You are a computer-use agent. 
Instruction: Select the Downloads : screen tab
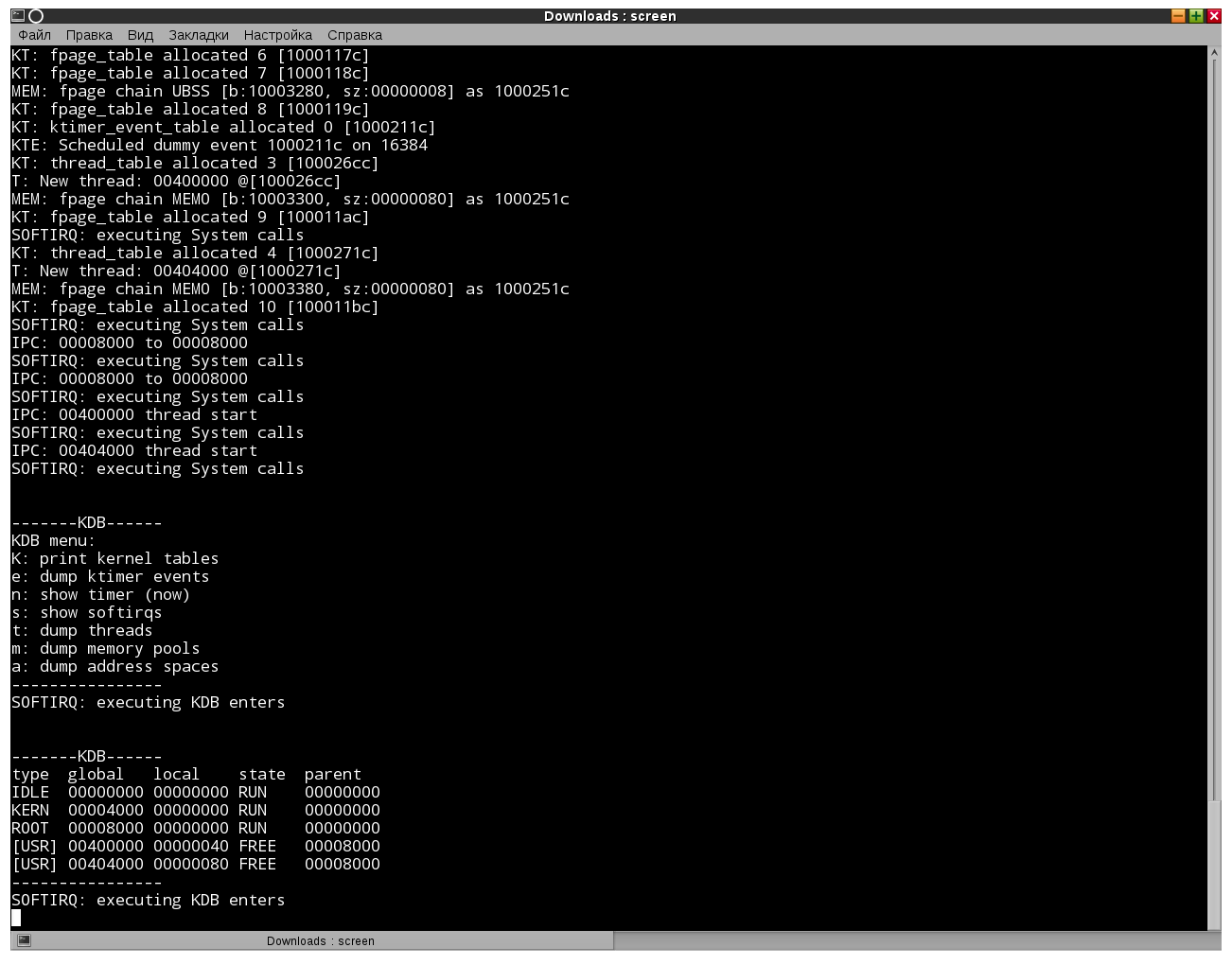pos(320,940)
